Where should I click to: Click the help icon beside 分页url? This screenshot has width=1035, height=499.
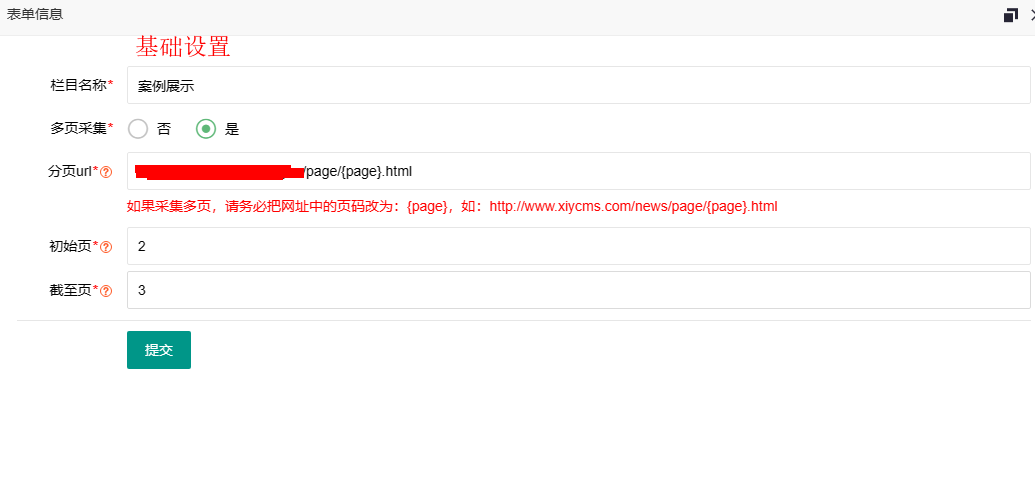[x=106, y=172]
